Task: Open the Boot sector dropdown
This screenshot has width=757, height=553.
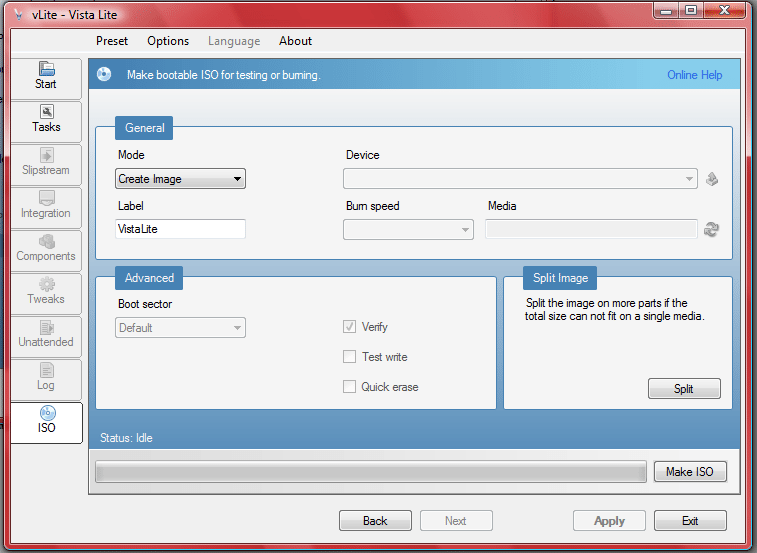Action: click(181, 327)
